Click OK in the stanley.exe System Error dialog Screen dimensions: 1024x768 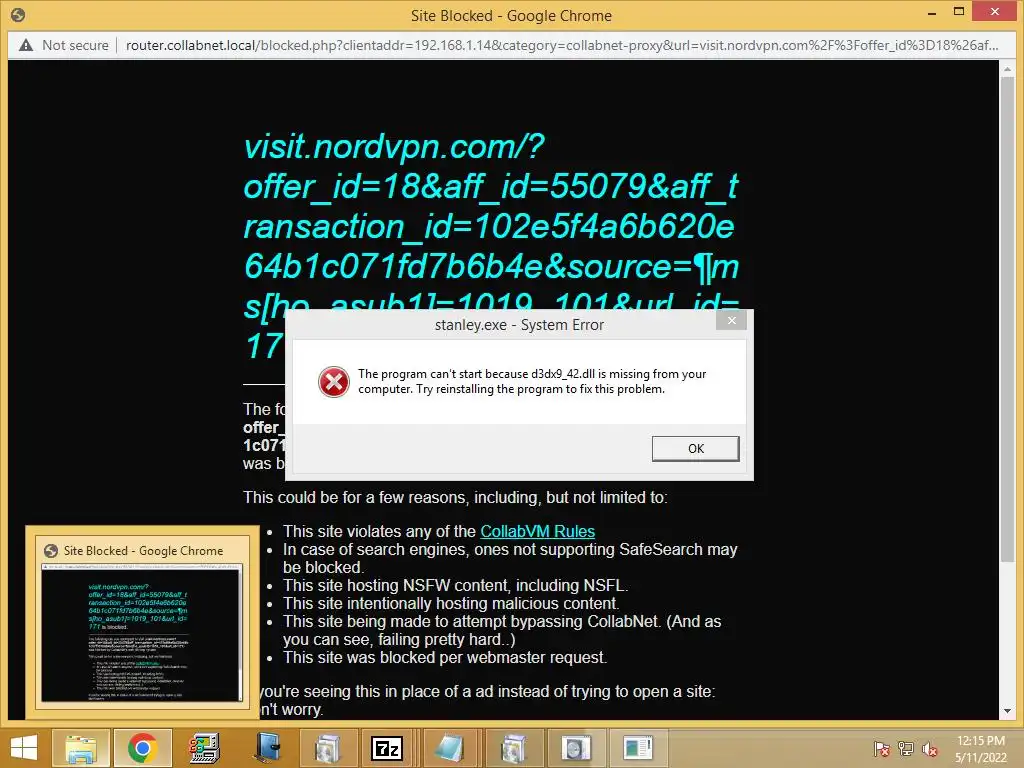pos(696,449)
